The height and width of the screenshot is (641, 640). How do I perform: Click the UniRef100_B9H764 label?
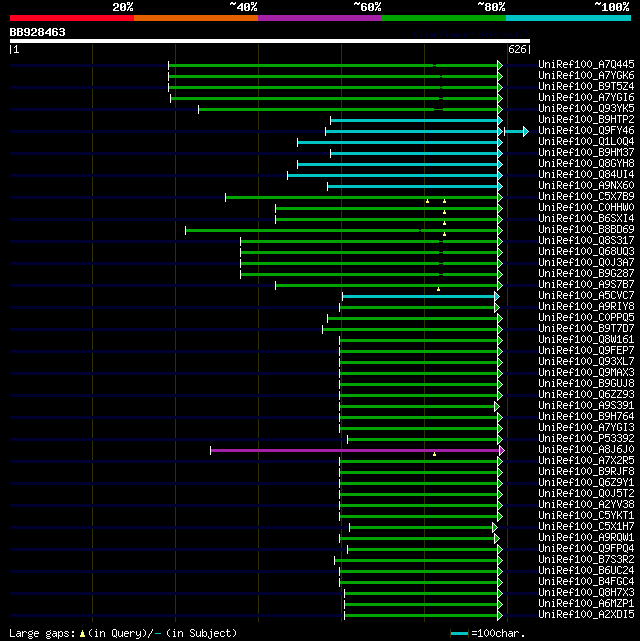tap(586, 417)
